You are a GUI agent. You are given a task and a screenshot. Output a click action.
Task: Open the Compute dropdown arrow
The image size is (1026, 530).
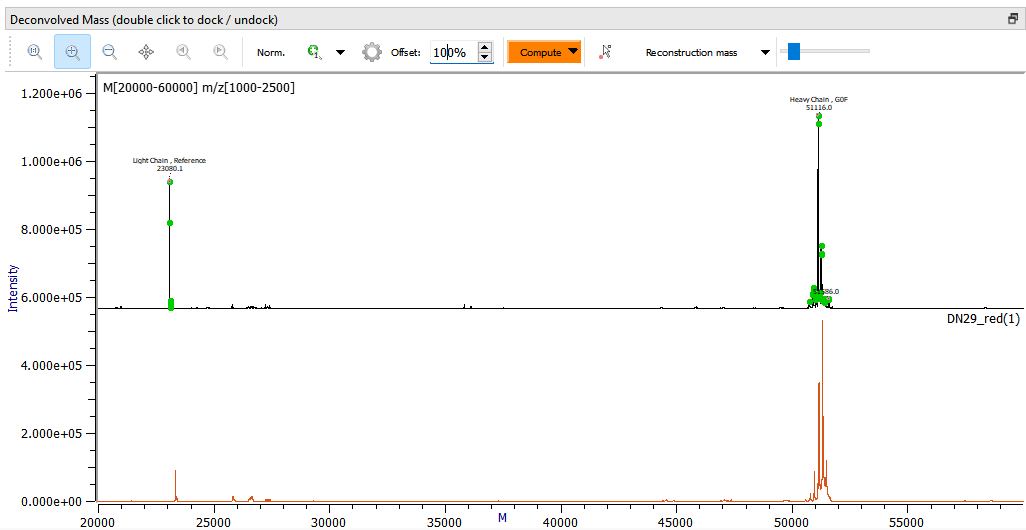click(x=573, y=52)
